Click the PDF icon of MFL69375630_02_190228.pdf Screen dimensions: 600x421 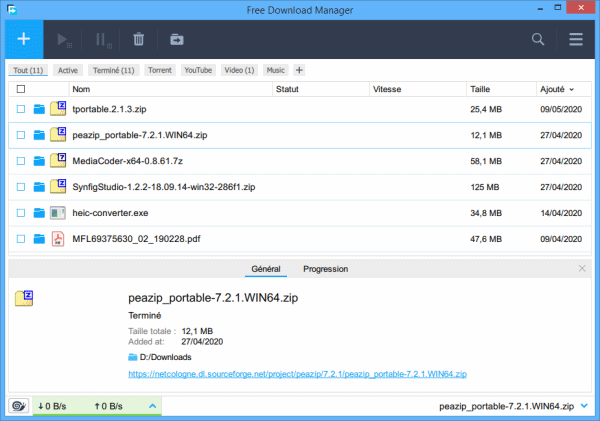pyautogui.click(x=58, y=239)
